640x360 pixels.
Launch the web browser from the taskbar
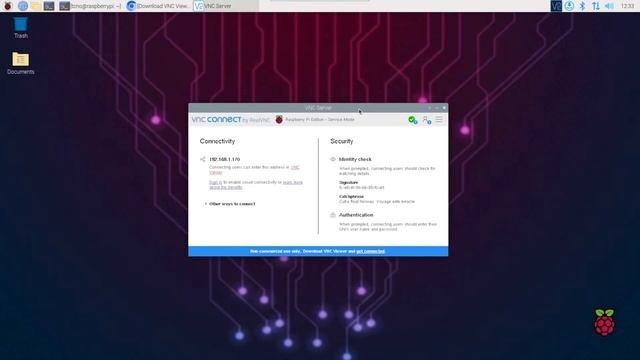(23, 6)
